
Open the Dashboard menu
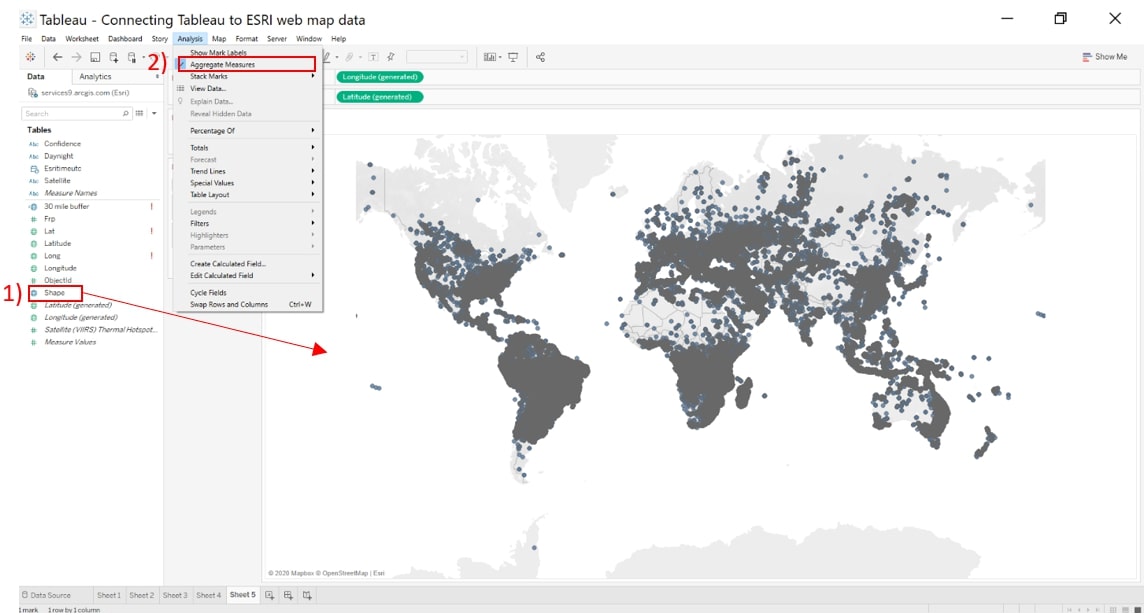125,39
